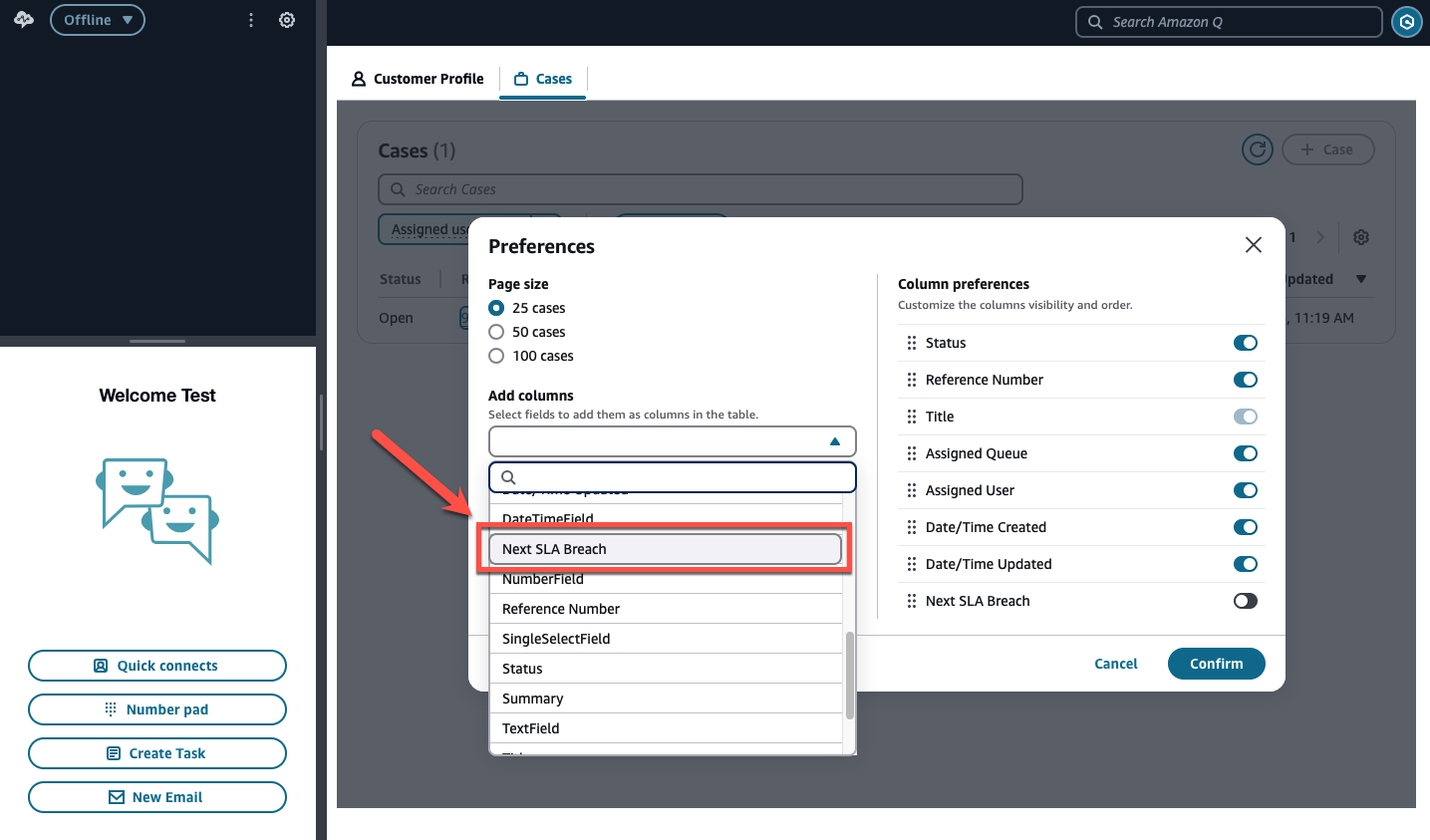This screenshot has width=1430, height=840.
Task: Click drag handle beside Next SLA Breach
Action: (911, 601)
